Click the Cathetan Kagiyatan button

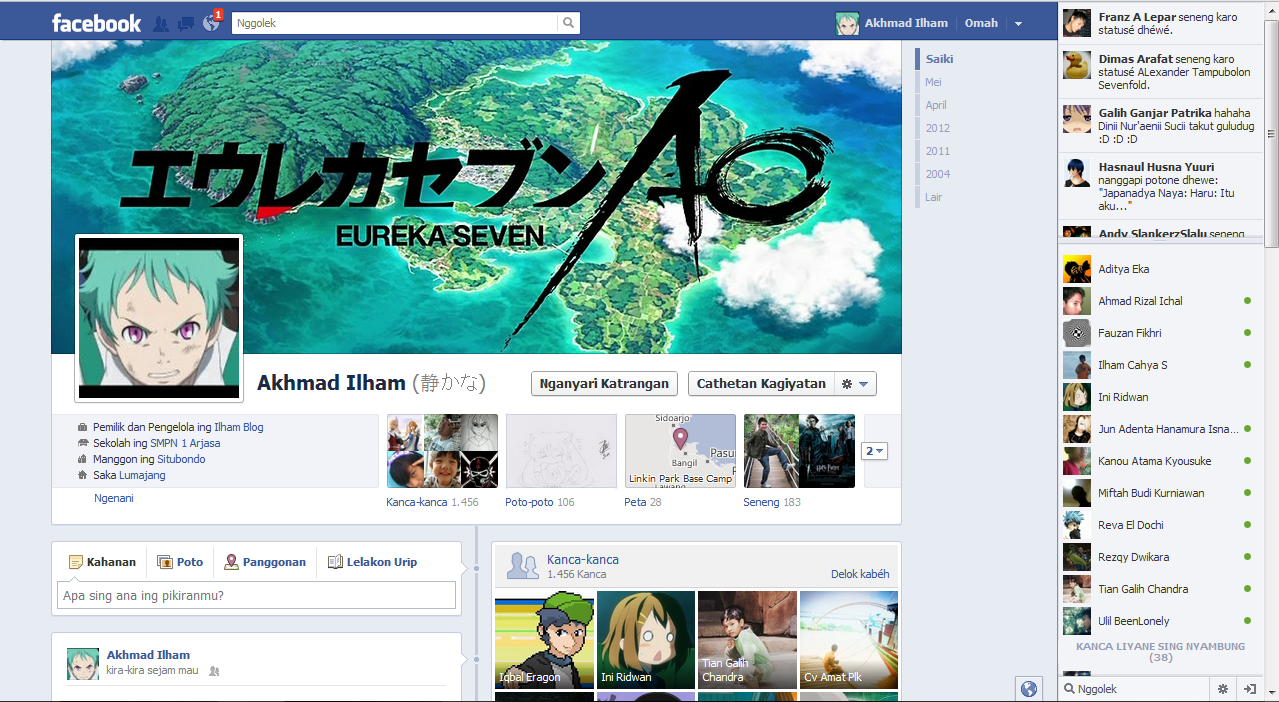761,384
